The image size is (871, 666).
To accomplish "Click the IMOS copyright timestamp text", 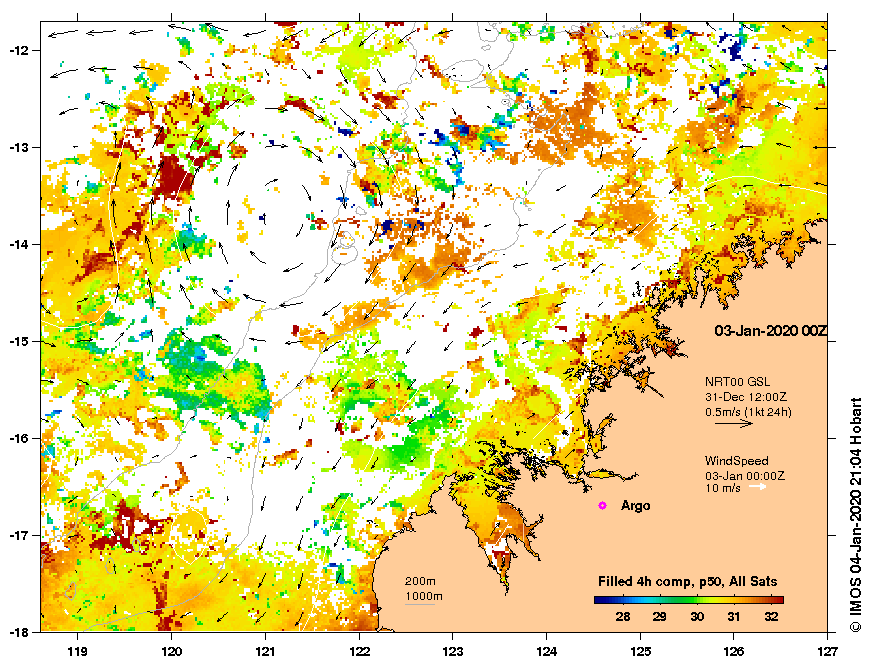I will (x=856, y=514).
